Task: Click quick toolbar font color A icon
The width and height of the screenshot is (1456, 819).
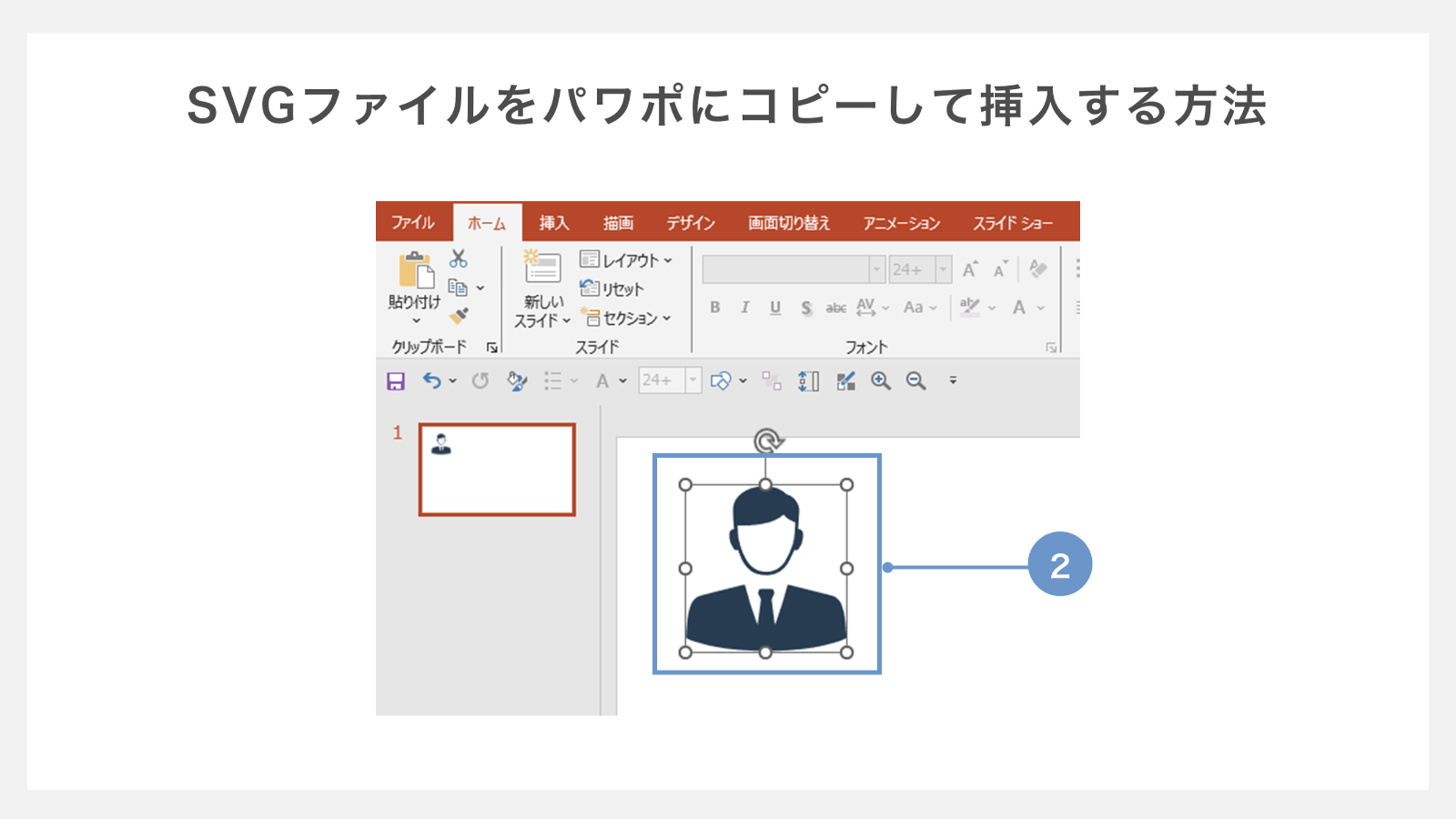Action: [602, 380]
